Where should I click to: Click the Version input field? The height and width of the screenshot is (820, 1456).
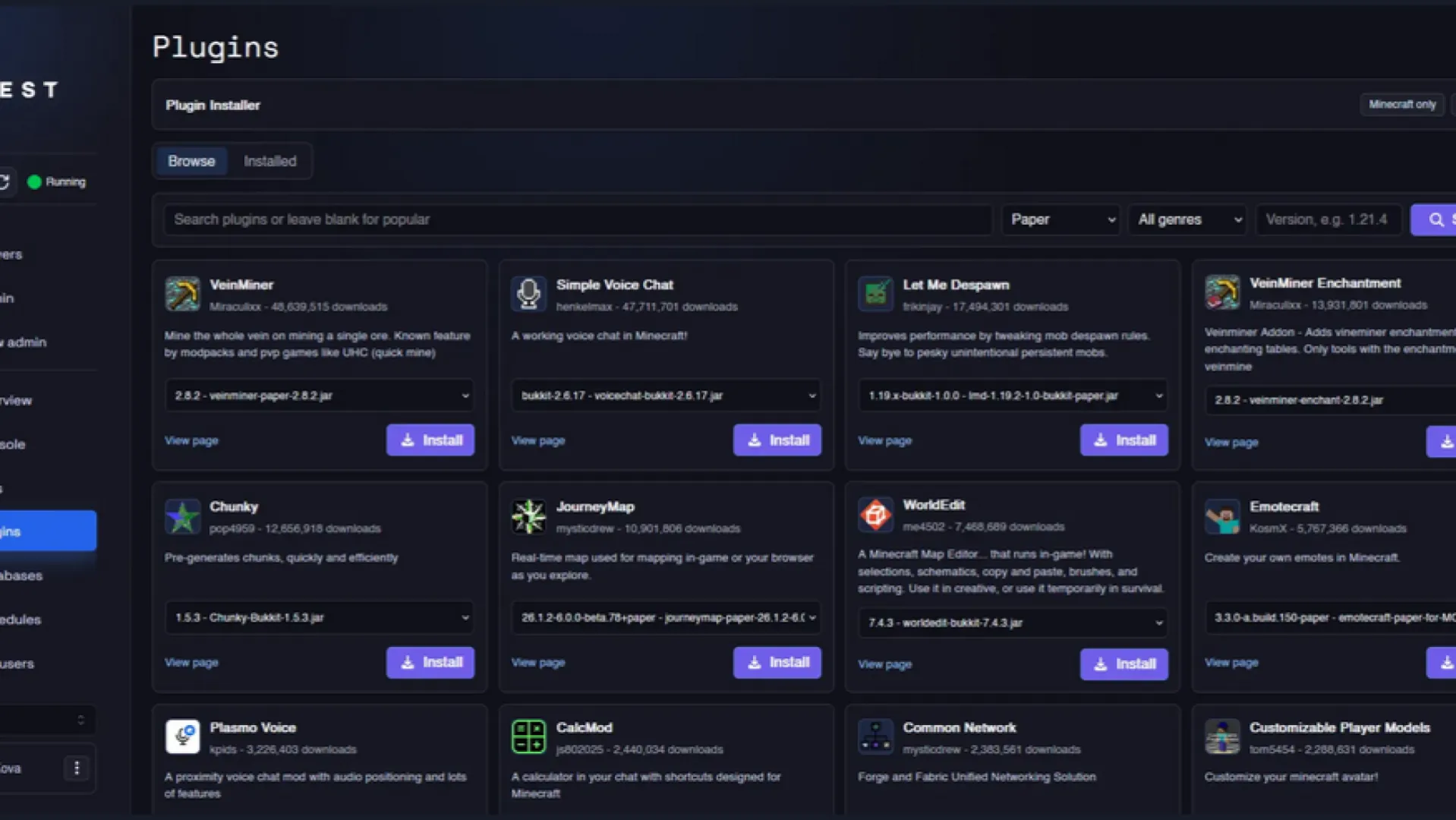[1328, 219]
